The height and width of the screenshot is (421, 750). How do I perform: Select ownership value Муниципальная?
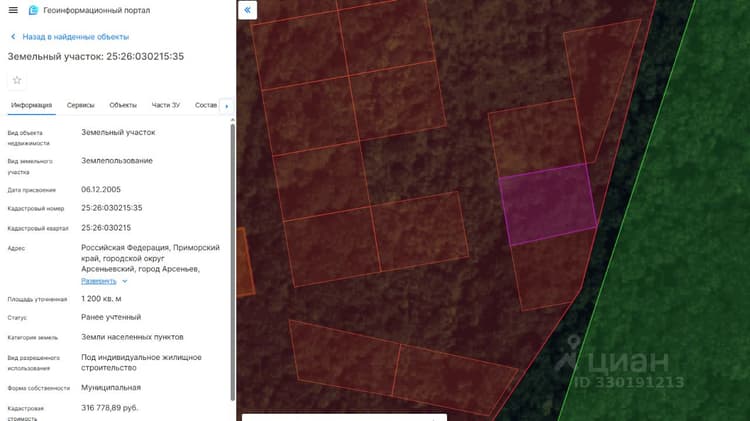(x=111, y=388)
